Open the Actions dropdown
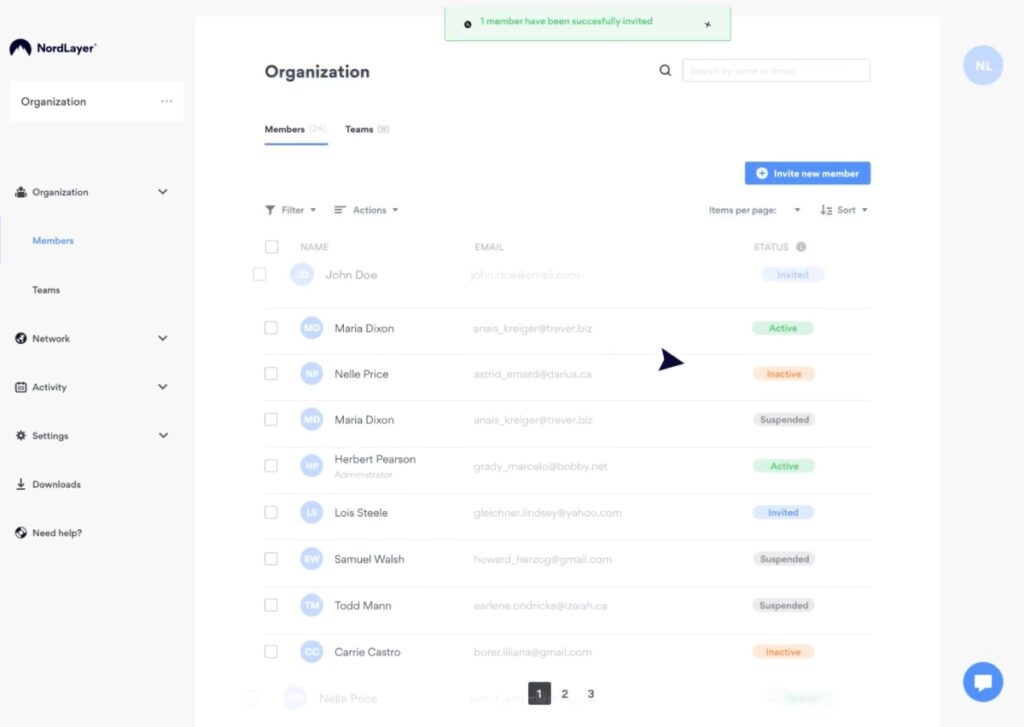Screen dimensions: 1024x727 click(366, 210)
